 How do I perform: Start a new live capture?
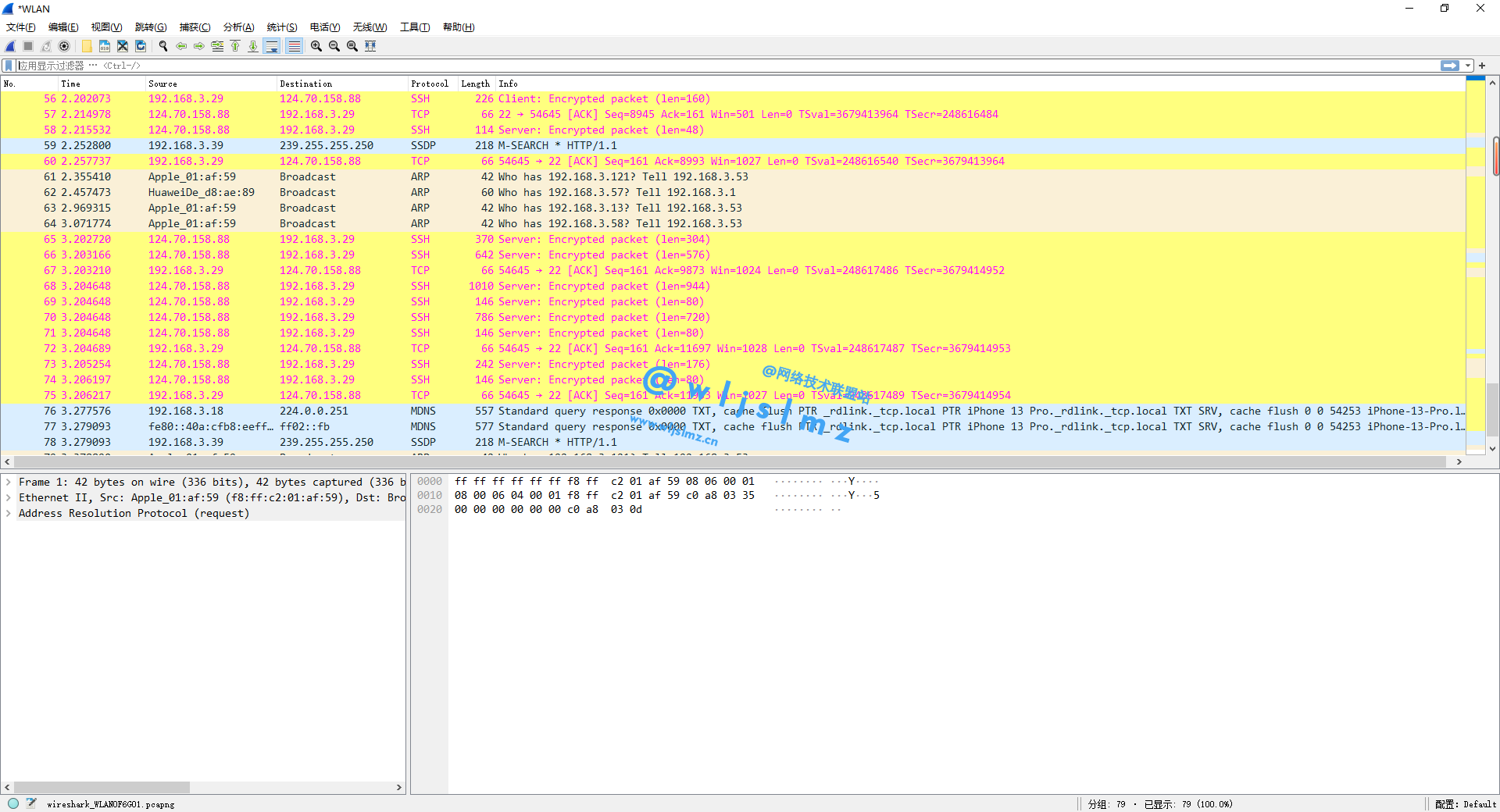tap(9, 45)
